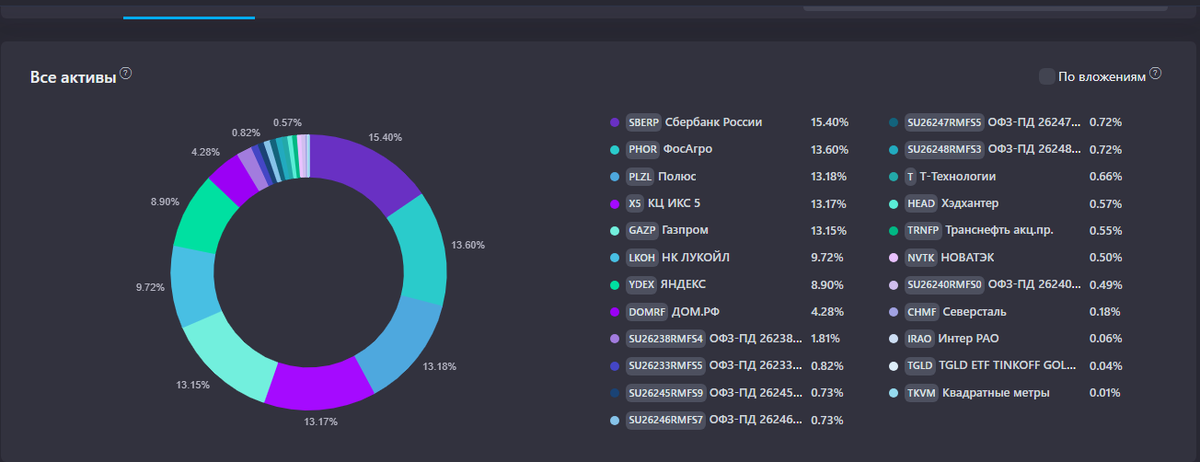This screenshot has width=1200, height=462.
Task: Click the Полюс asset name
Action: click(x=677, y=176)
